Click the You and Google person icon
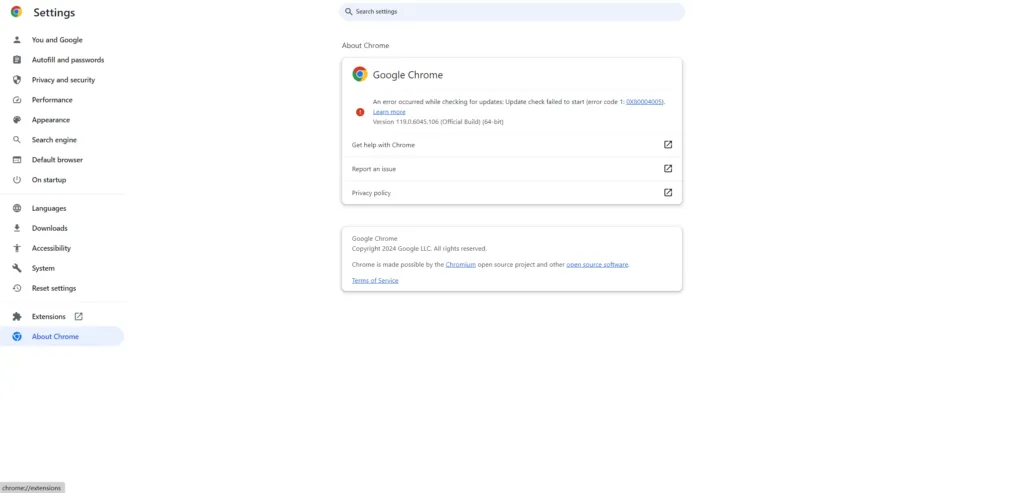The image size is (1024, 493). [x=17, y=40]
